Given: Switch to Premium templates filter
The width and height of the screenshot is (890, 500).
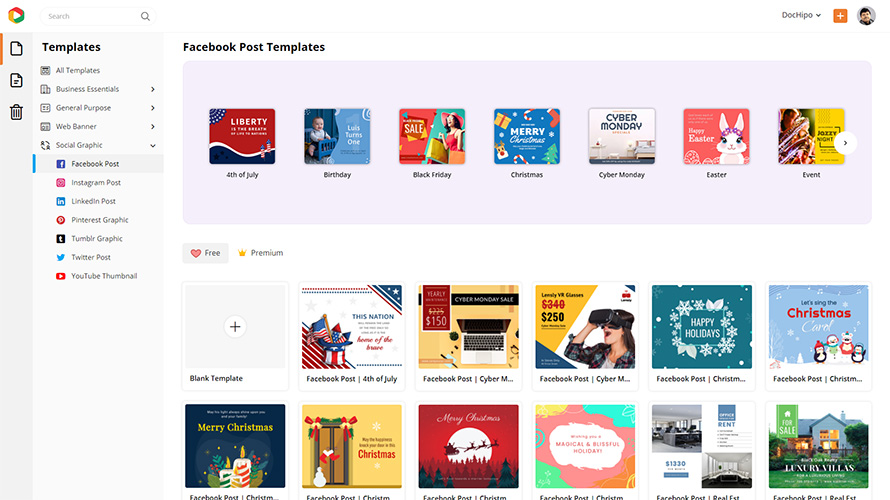Looking at the screenshot, I should tap(260, 253).
